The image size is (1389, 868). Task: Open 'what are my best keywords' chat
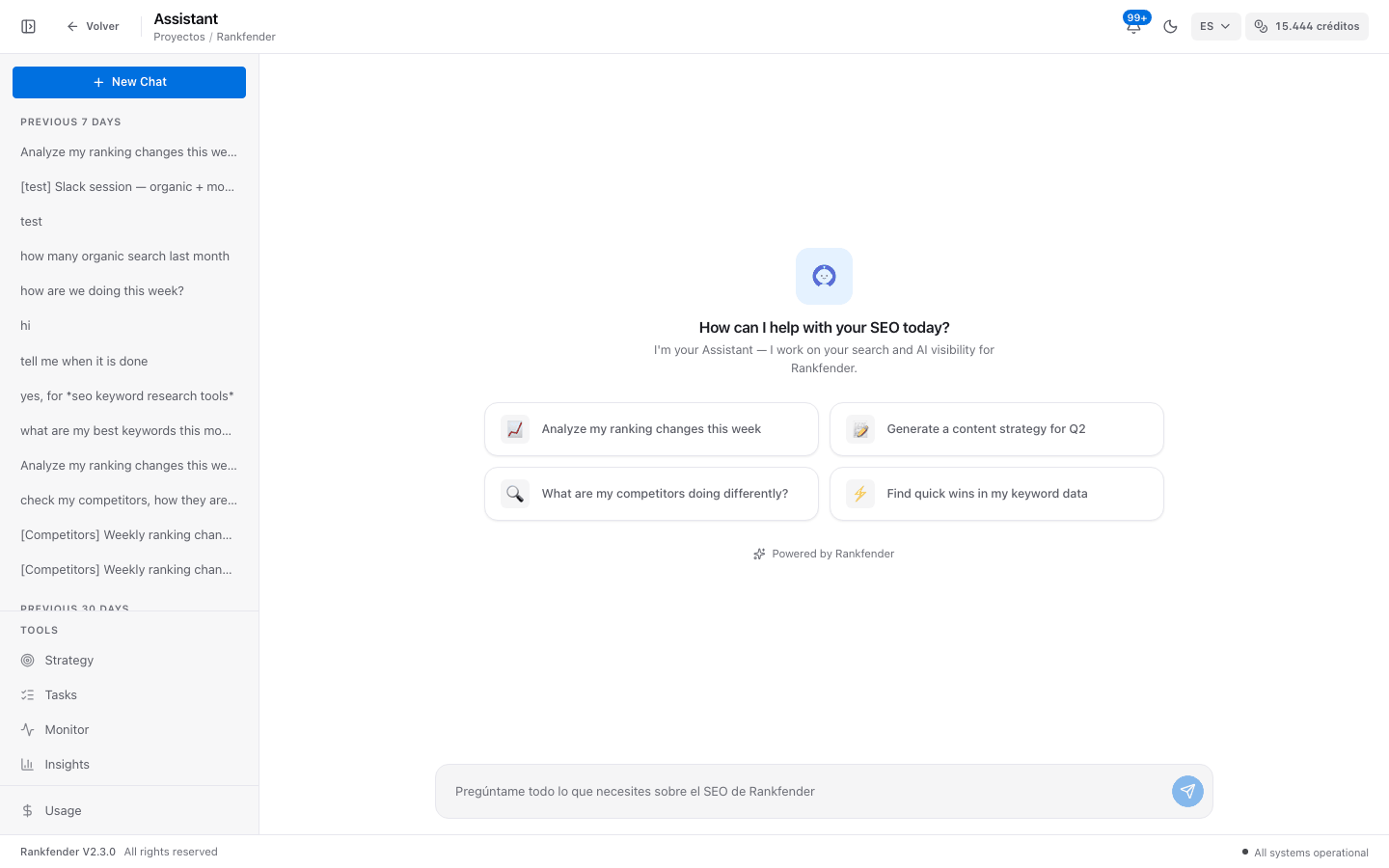(129, 431)
